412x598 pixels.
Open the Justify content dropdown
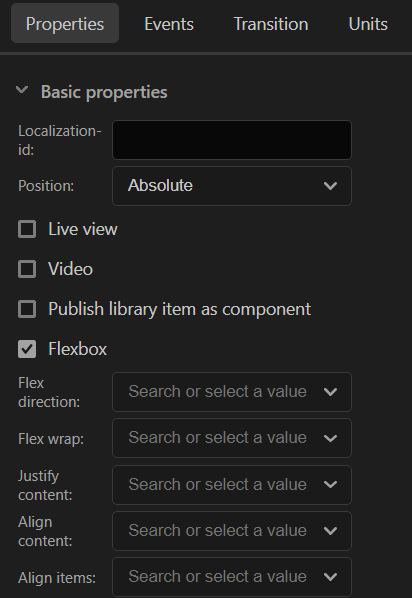(x=232, y=485)
